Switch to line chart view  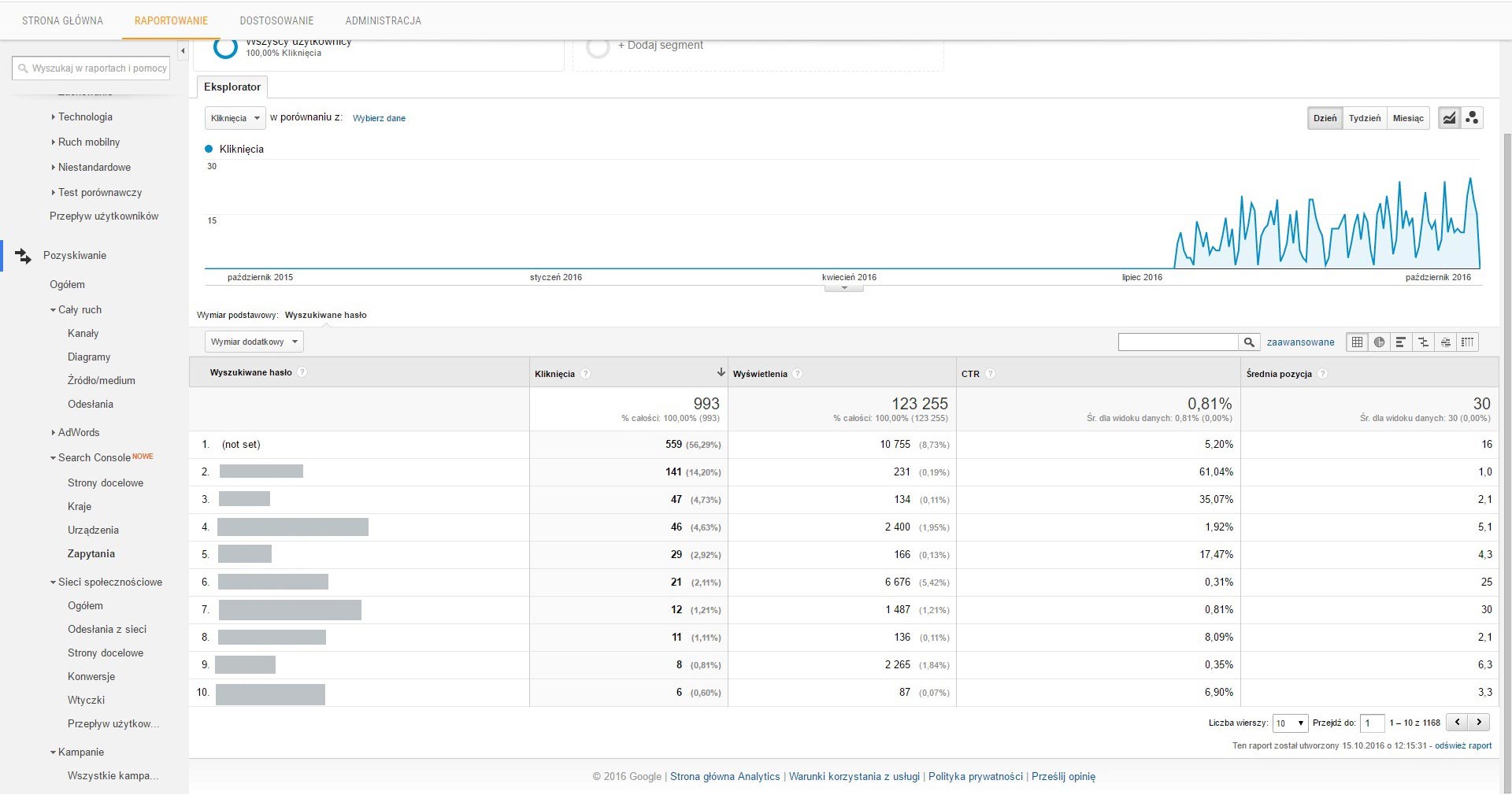click(x=1449, y=118)
